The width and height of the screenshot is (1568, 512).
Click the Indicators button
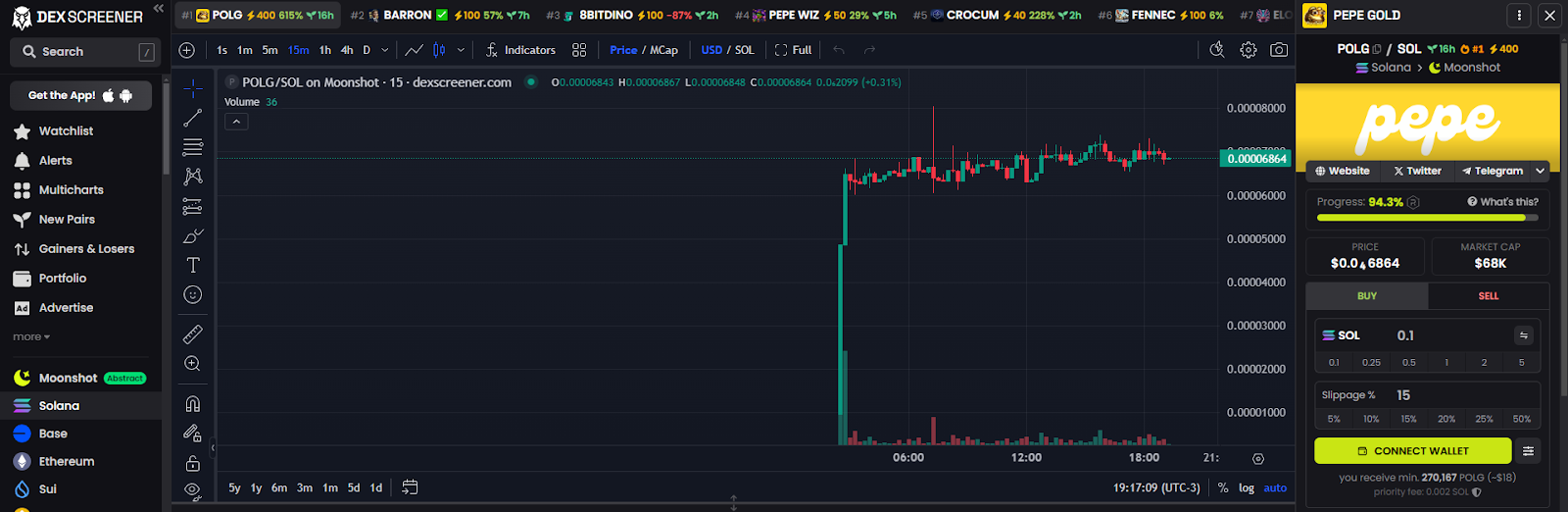(520, 50)
